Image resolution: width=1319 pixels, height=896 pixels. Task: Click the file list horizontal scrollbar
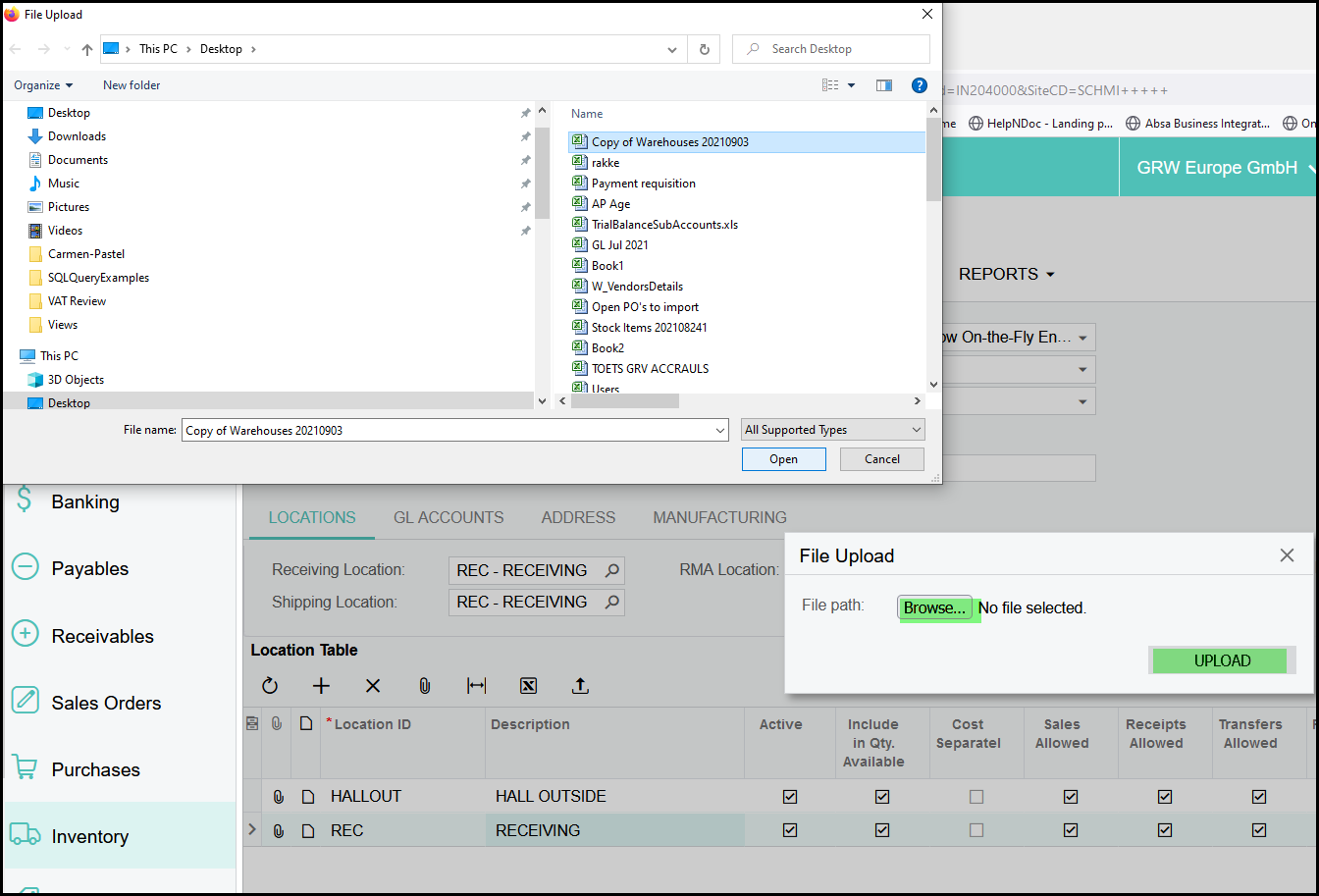(x=625, y=400)
